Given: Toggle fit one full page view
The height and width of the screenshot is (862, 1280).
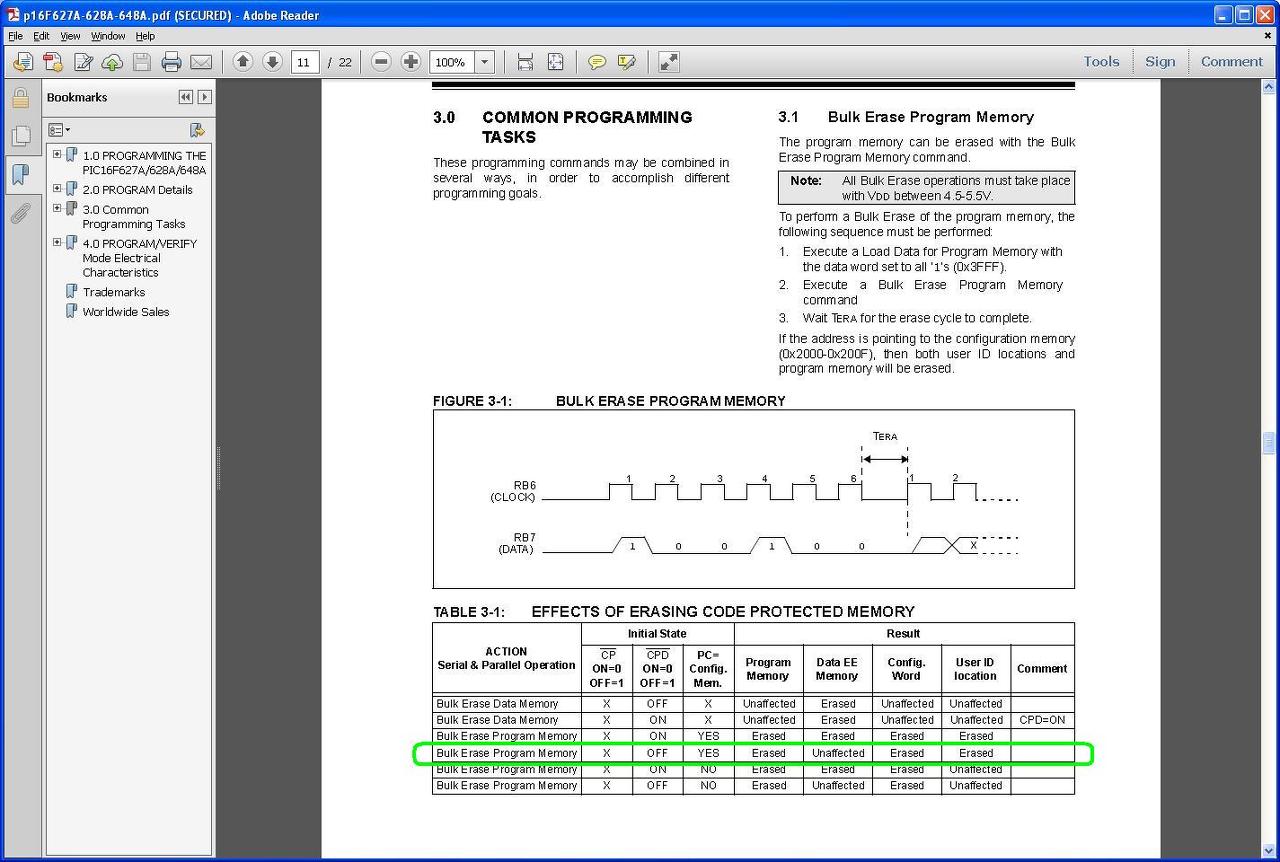Looking at the screenshot, I should click(555, 62).
